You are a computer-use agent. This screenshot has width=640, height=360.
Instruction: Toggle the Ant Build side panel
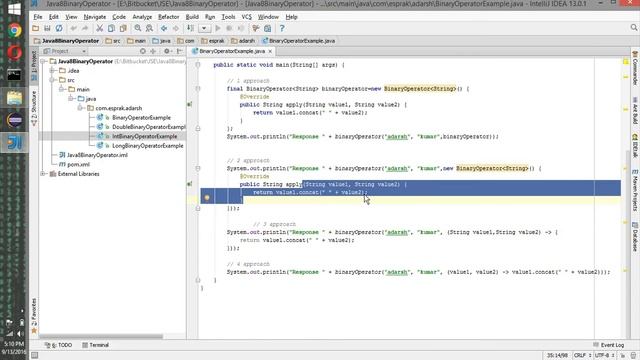pyautogui.click(x=635, y=111)
